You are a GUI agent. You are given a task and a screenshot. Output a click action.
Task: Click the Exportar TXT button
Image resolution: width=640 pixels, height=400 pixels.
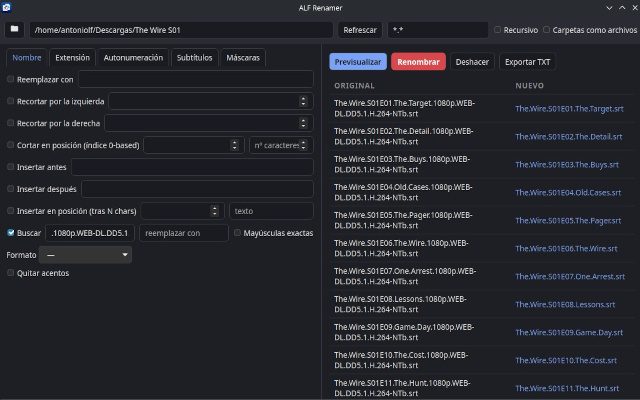click(527, 62)
